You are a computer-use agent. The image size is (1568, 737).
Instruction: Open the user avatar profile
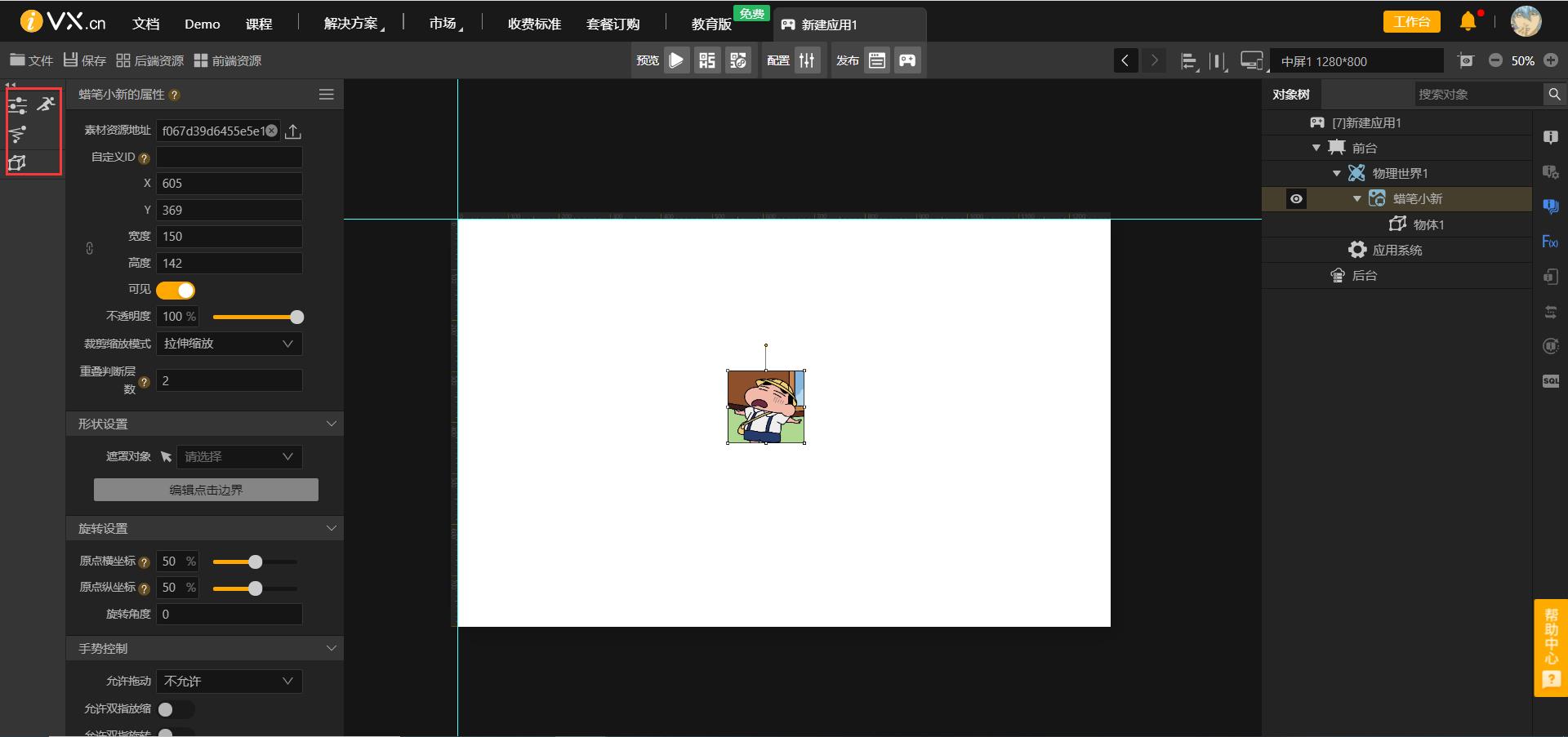pos(1526,21)
